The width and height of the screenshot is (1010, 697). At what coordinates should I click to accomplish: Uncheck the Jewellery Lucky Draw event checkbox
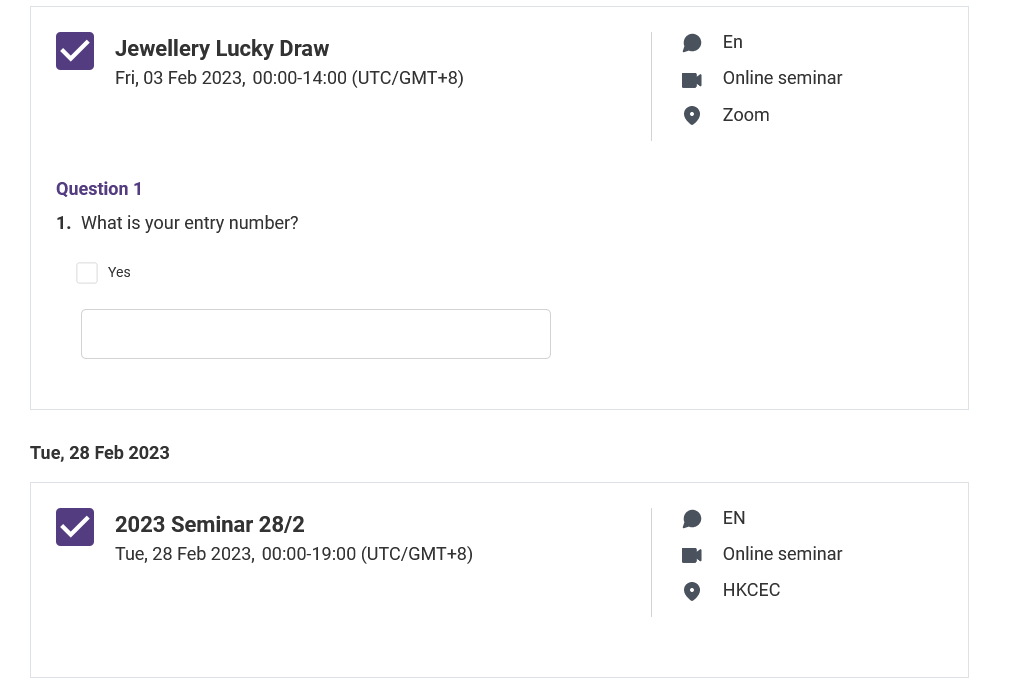click(x=75, y=51)
